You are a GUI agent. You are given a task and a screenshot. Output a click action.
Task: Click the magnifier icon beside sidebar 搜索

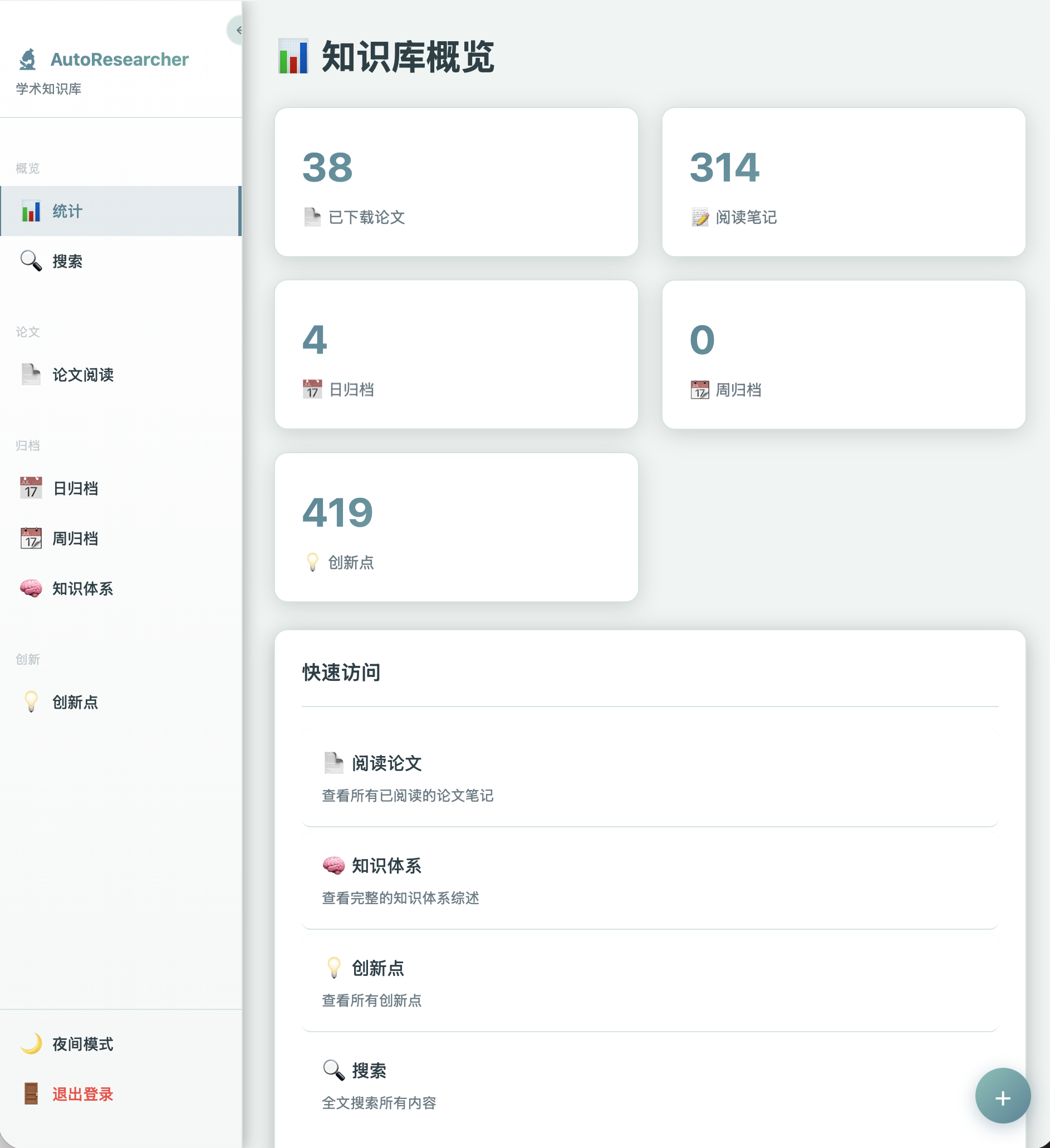[x=31, y=261]
